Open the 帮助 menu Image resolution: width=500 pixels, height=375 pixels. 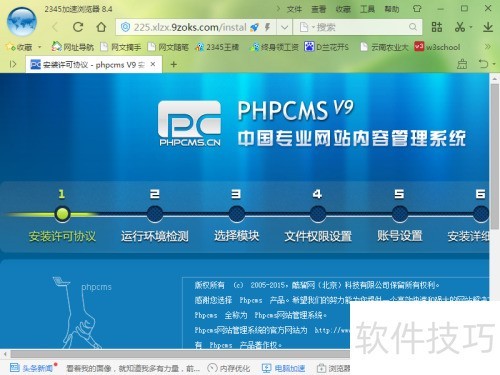coord(392,9)
